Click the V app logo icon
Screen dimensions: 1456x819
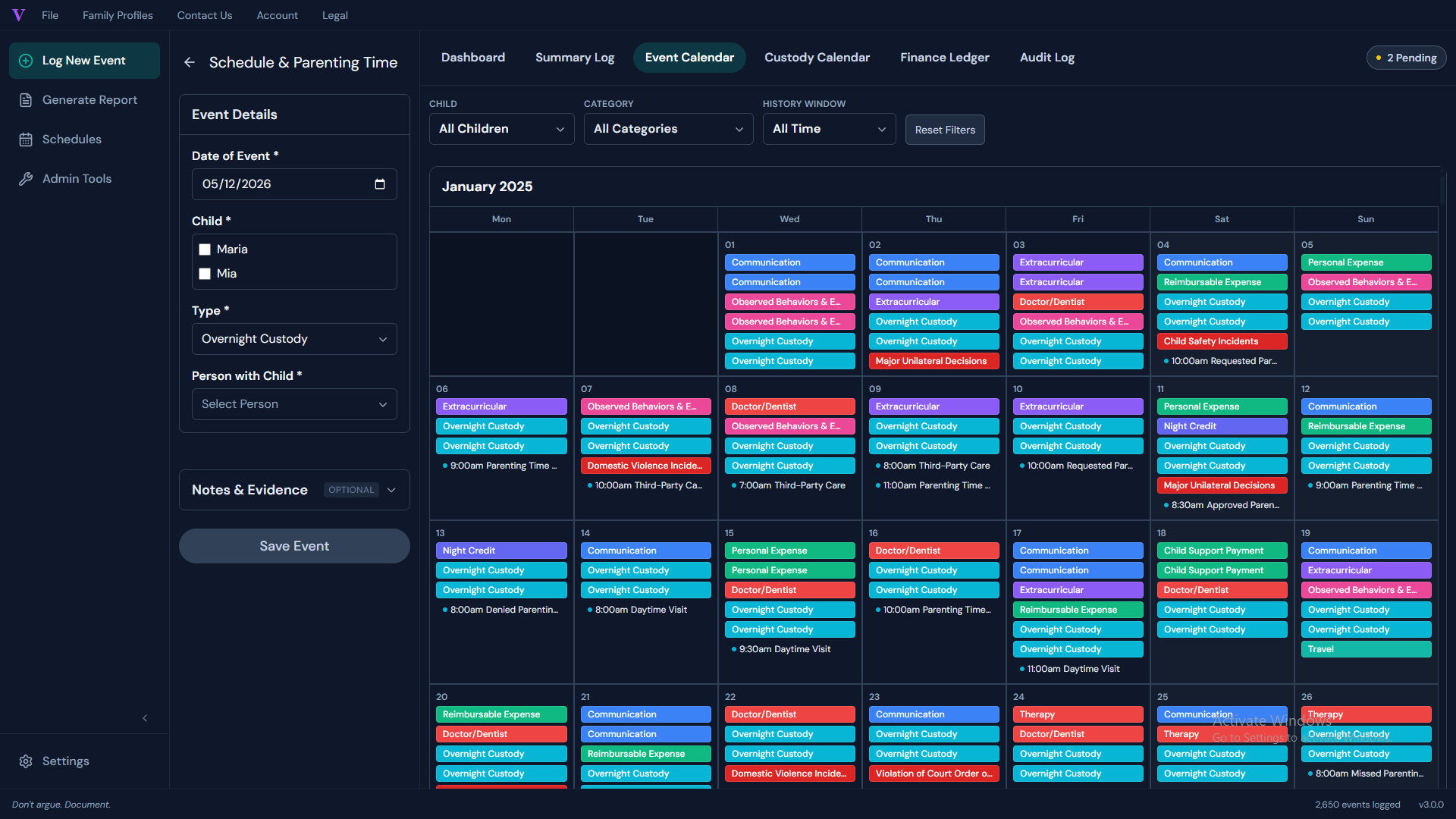[x=19, y=15]
